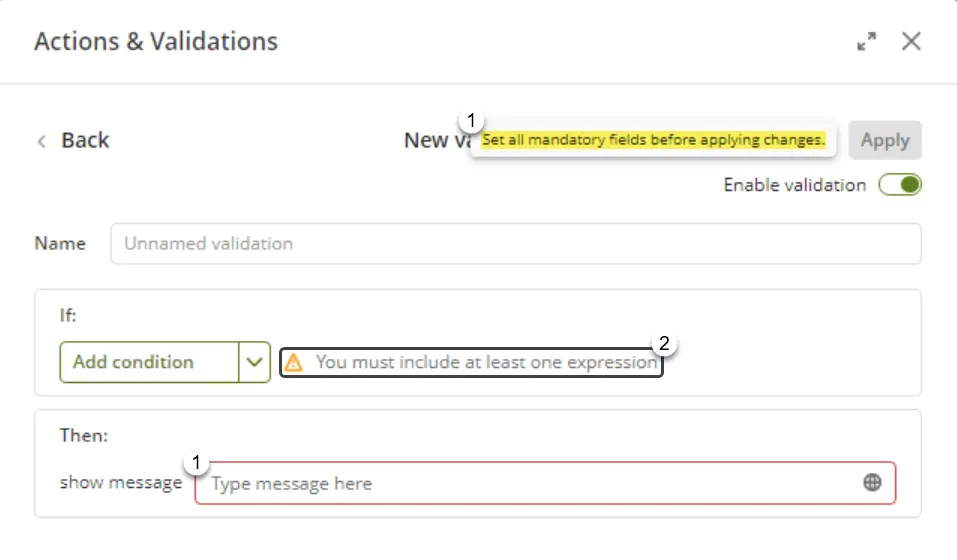This screenshot has height=560, width=957.
Task: Toggle the Enable validation switch off
Action: [900, 185]
